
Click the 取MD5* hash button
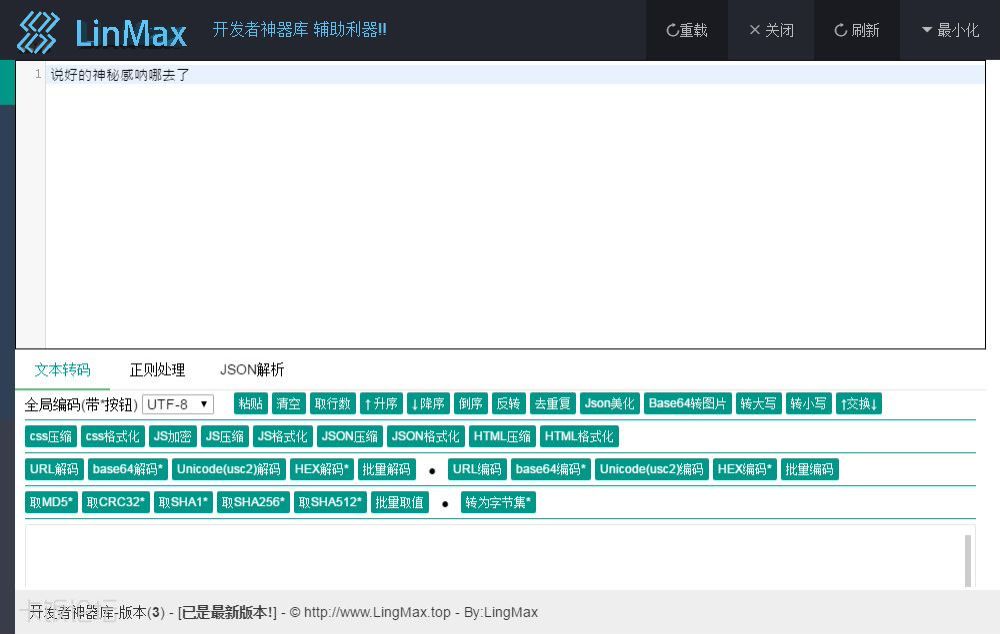coord(51,502)
